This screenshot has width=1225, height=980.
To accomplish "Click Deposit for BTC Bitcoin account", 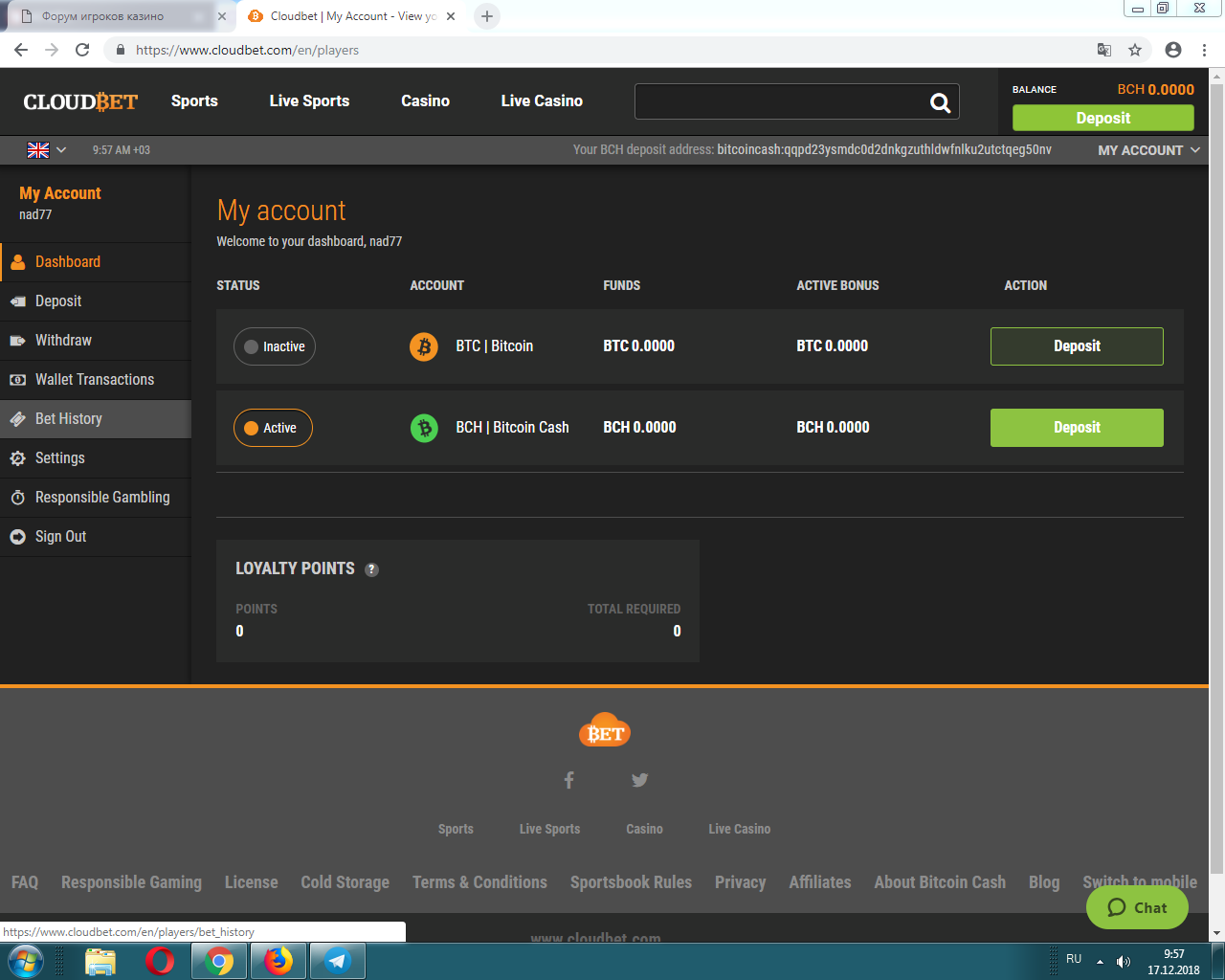I will click(1077, 346).
